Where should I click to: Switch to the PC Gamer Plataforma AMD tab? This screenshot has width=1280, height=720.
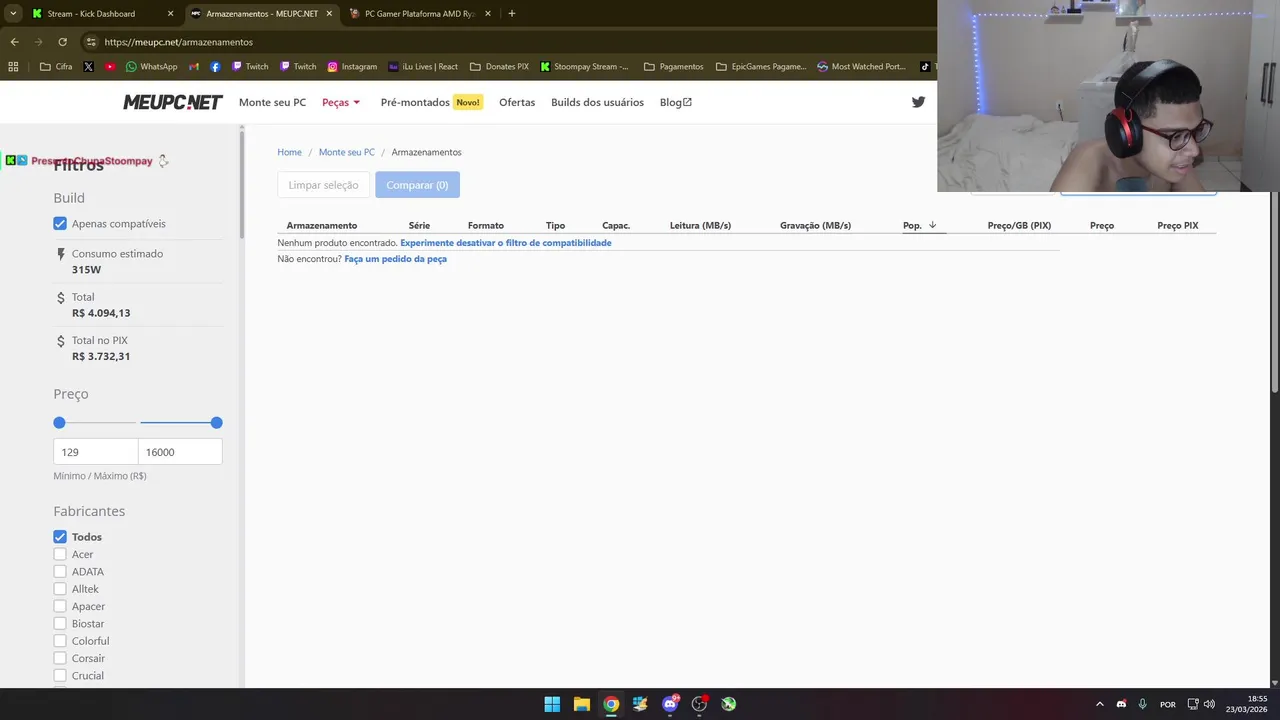pyautogui.click(x=419, y=14)
